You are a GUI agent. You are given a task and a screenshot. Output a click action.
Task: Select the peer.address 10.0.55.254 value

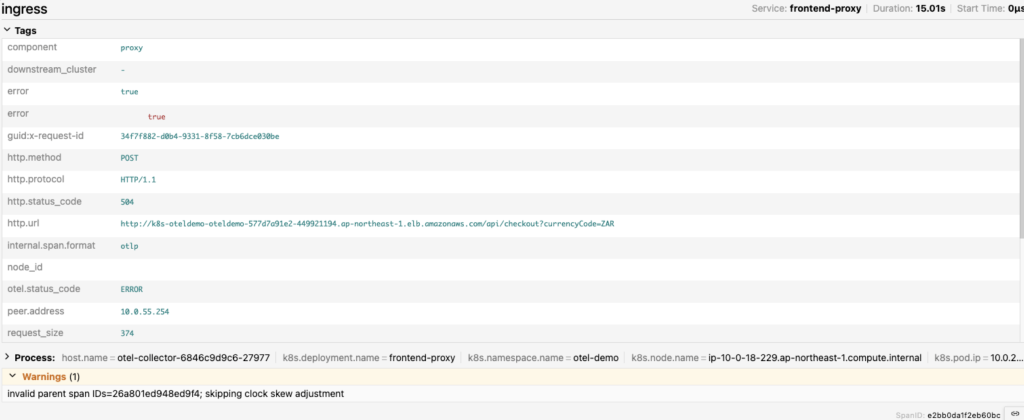click(x=145, y=312)
